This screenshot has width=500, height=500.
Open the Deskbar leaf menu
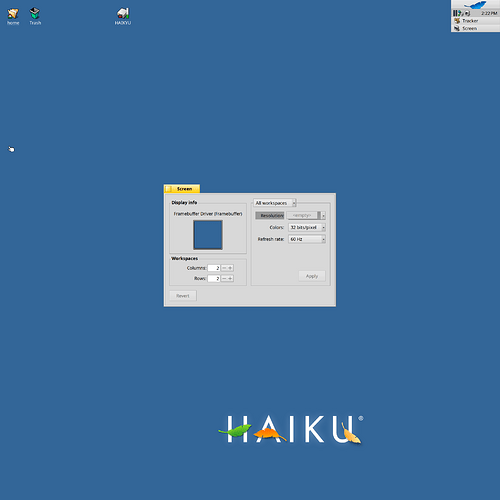475,5
